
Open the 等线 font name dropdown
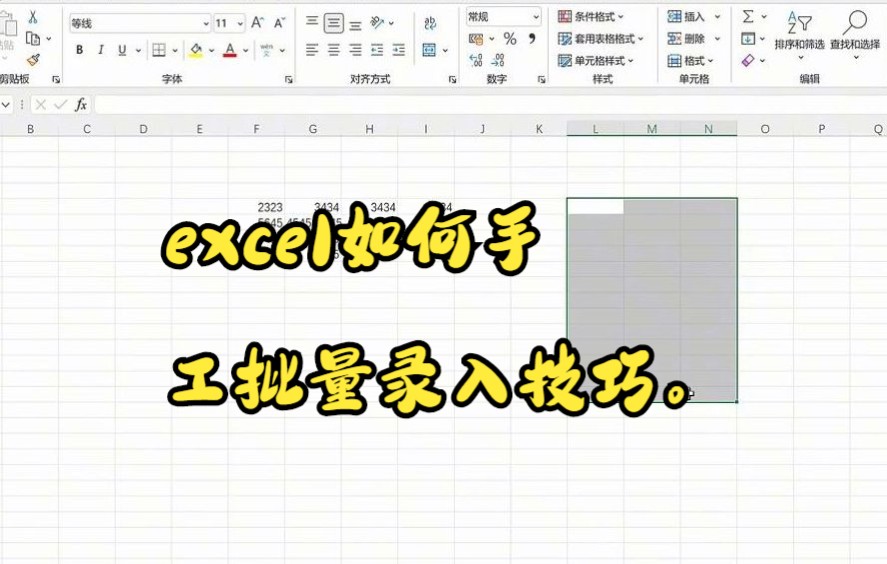pyautogui.click(x=206, y=23)
